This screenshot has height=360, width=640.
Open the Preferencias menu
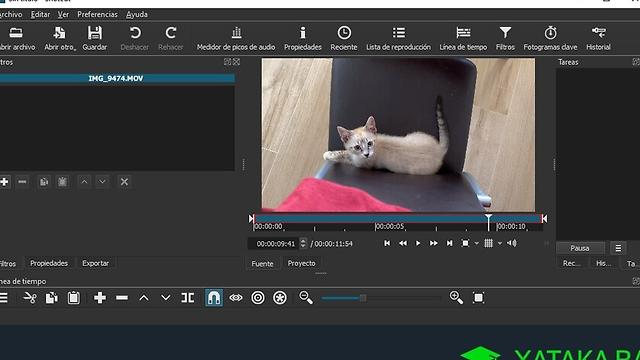tap(97, 14)
